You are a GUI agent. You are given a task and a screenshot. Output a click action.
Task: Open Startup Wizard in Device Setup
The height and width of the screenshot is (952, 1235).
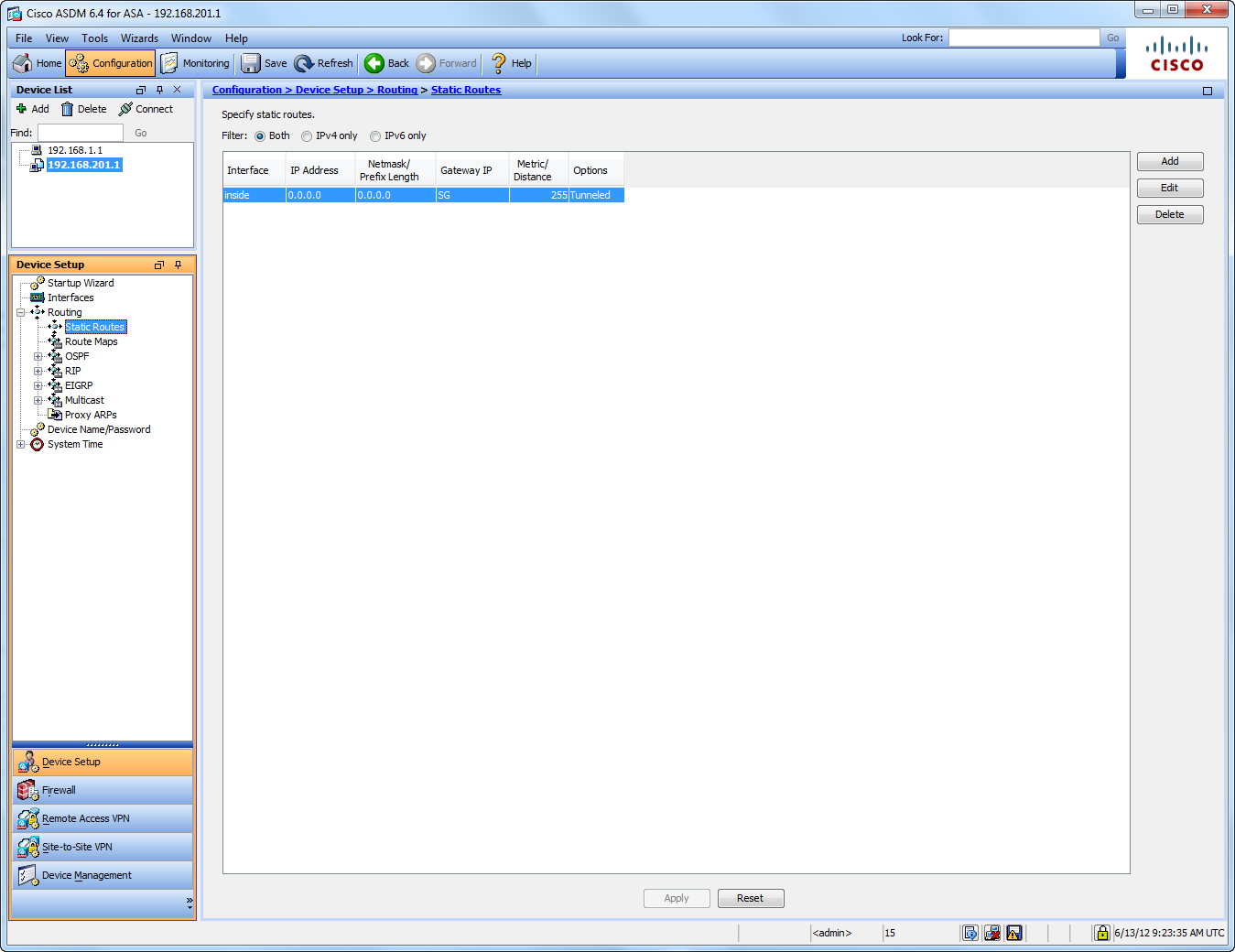click(x=81, y=283)
